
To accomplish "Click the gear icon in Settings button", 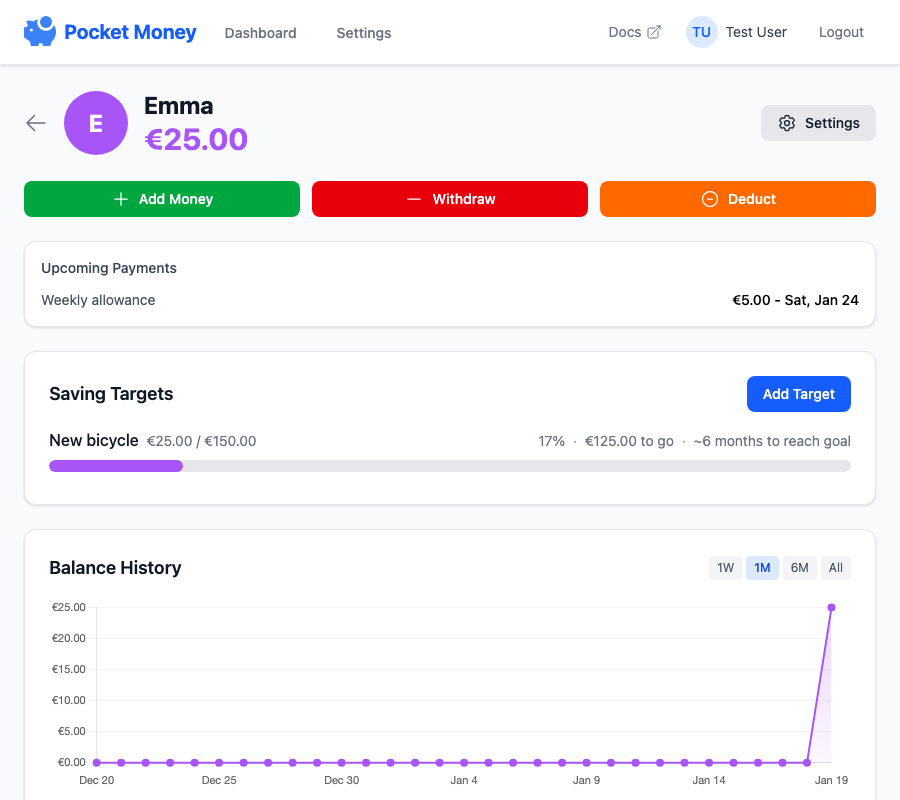I will [x=787, y=123].
